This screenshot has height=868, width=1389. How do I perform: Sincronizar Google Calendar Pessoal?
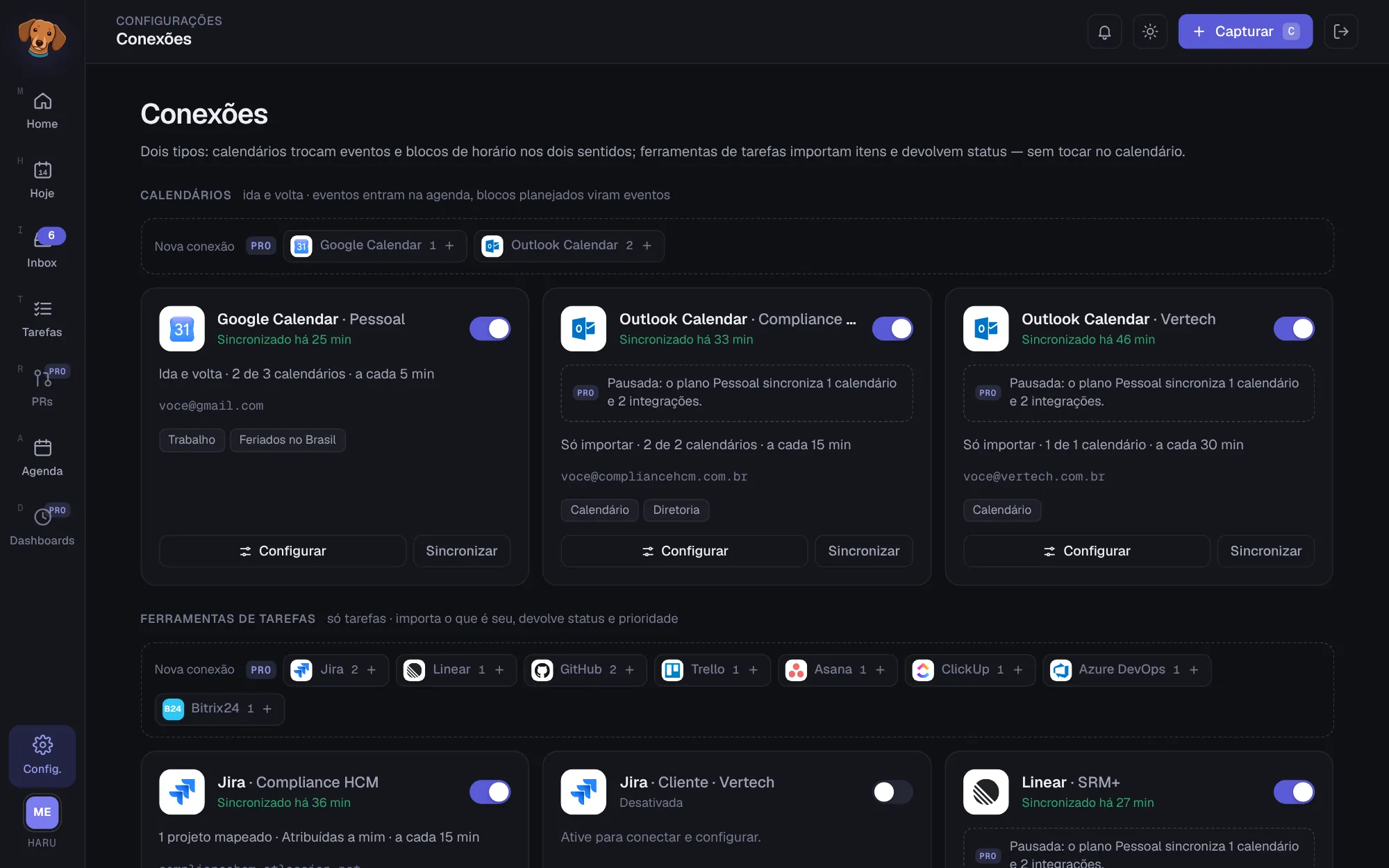[462, 551]
